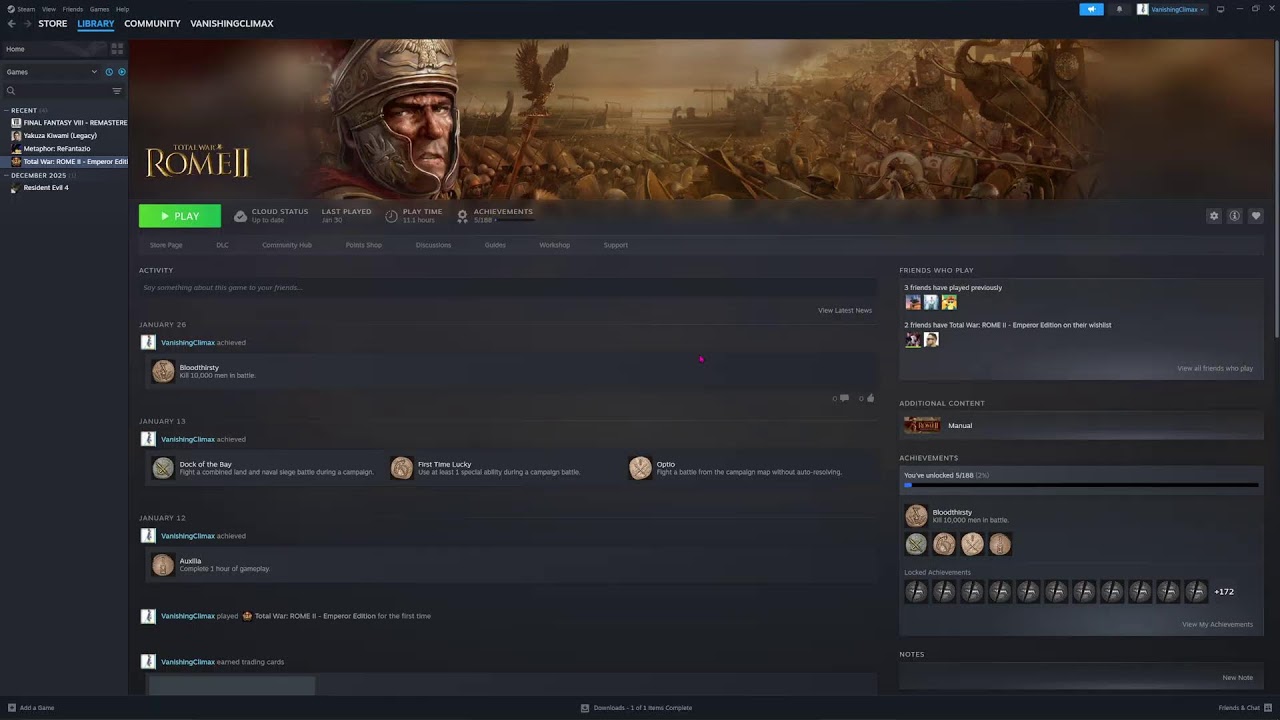Open the Guides link
Image resolution: width=1280 pixels, height=720 pixels.
[495, 245]
